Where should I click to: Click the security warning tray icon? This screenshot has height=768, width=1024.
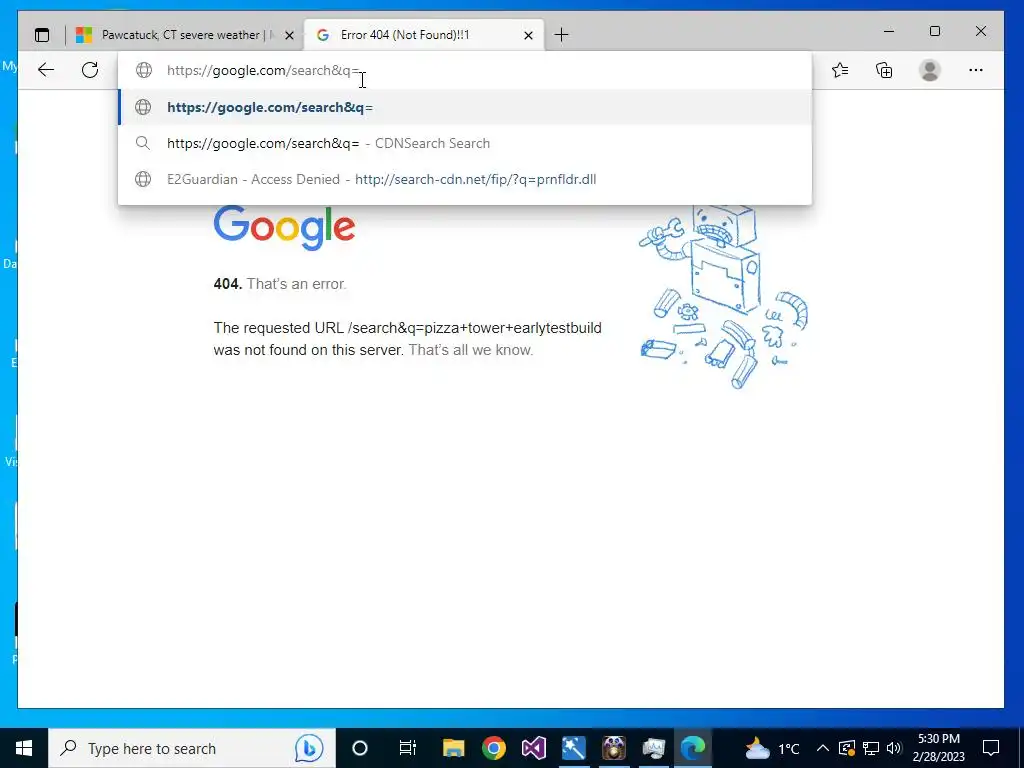click(x=846, y=748)
